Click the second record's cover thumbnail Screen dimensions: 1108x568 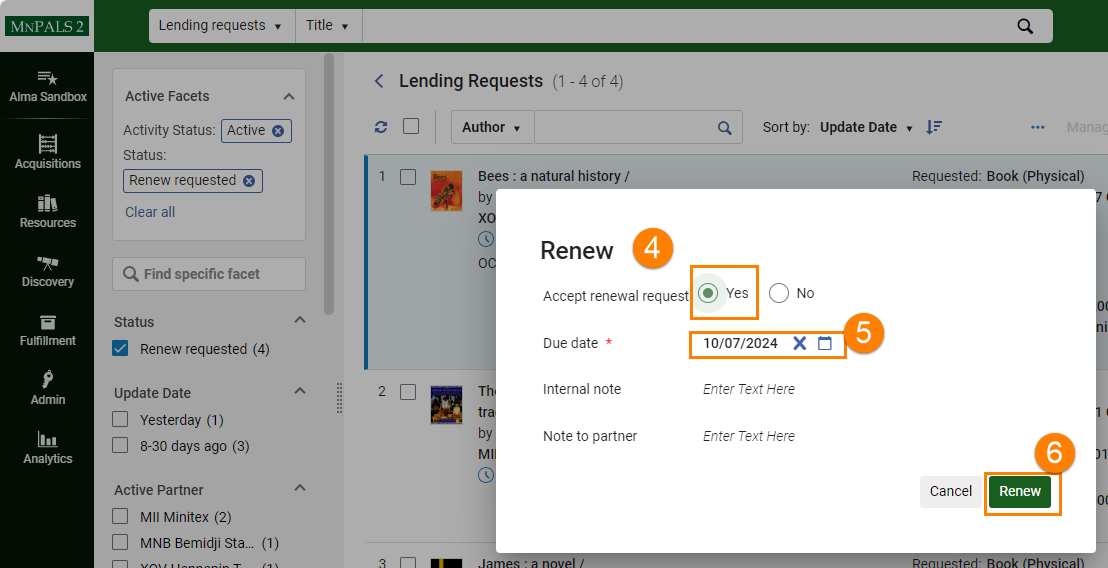447,405
